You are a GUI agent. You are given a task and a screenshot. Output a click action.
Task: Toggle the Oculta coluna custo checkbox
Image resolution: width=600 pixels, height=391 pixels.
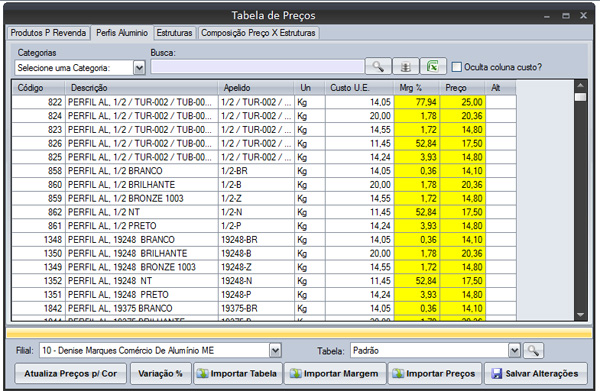(x=457, y=67)
